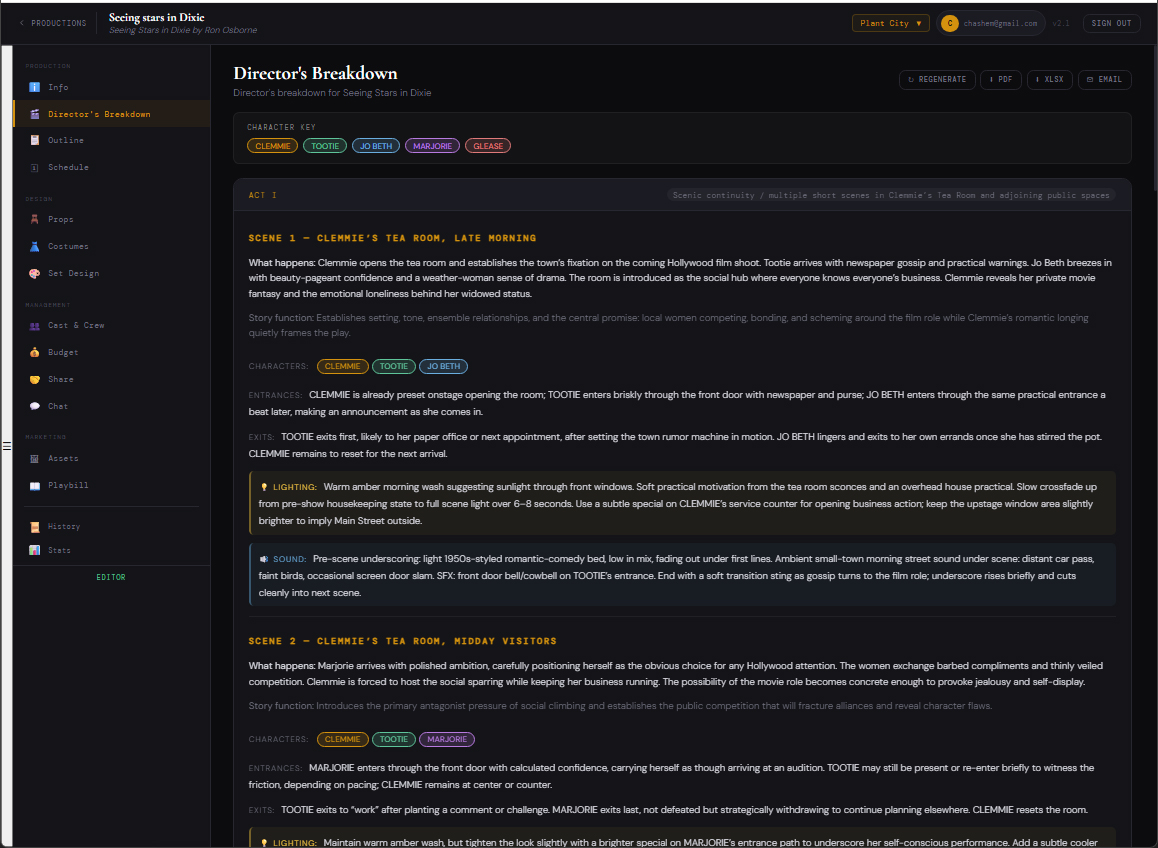Click the GLEASE tag in Character Key
The width and height of the screenshot is (1158, 848).
pyautogui.click(x=488, y=146)
